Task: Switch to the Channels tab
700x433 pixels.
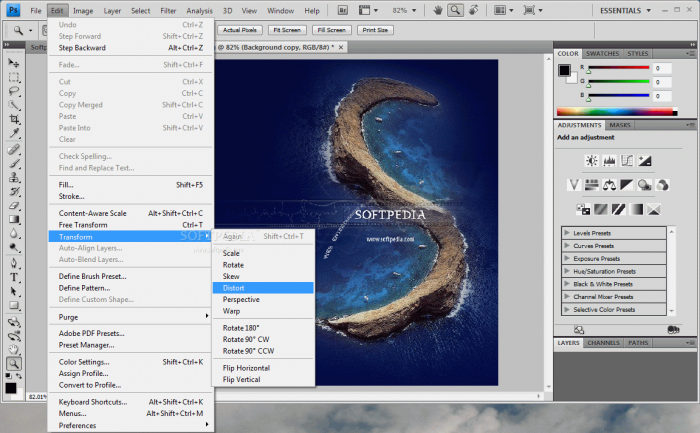Action: tap(603, 343)
